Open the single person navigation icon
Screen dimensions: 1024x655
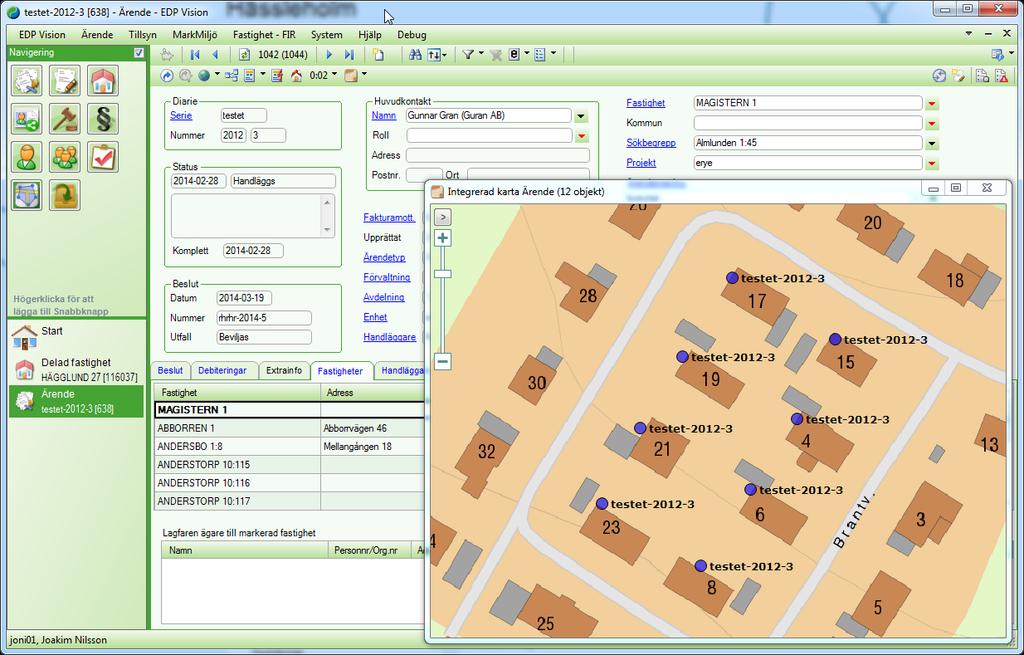click(x=27, y=157)
